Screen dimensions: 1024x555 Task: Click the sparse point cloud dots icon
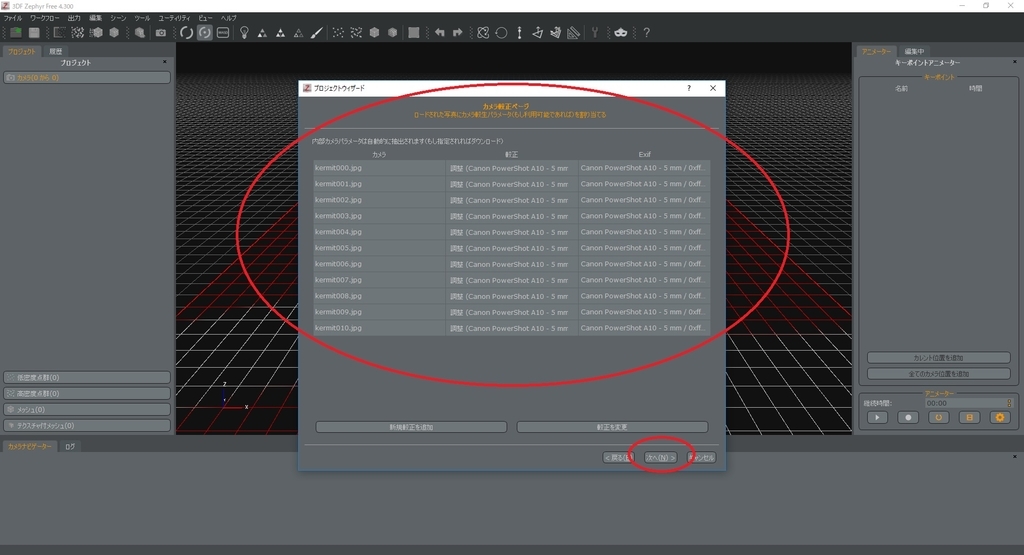(338, 33)
